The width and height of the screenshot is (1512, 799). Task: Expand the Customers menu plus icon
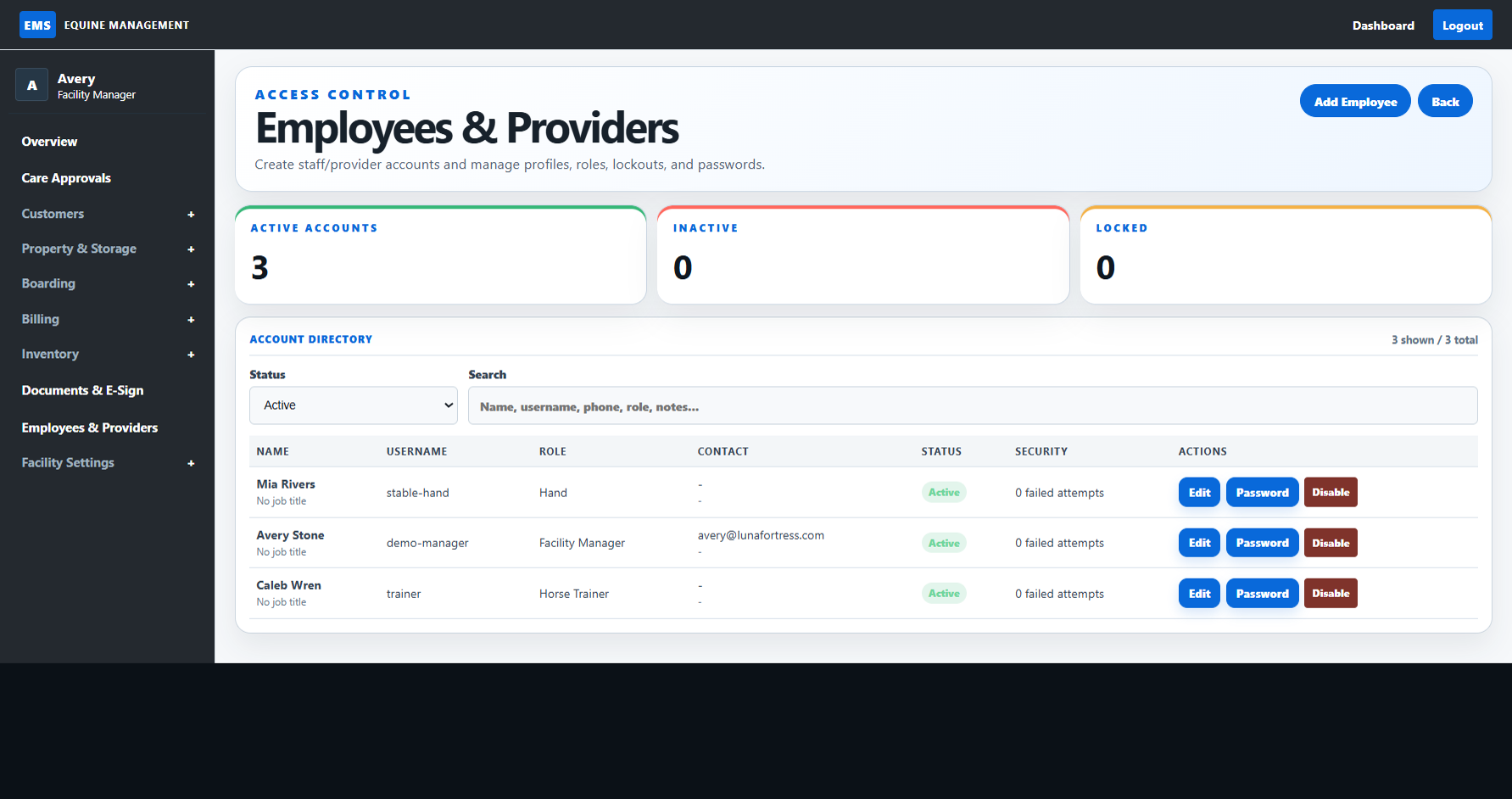[x=191, y=215]
